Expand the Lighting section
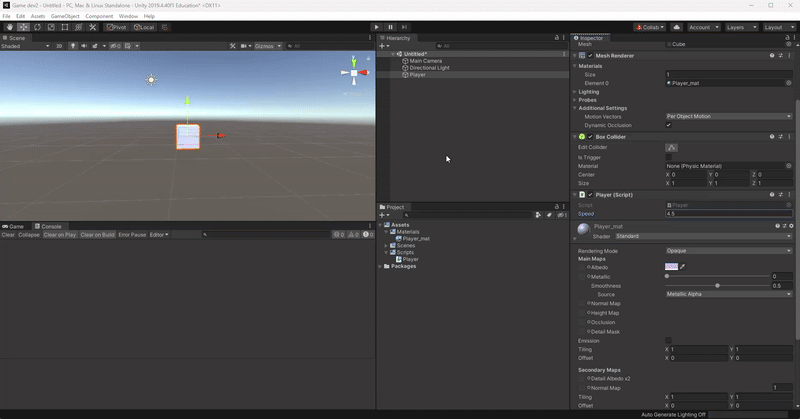 click(x=574, y=92)
